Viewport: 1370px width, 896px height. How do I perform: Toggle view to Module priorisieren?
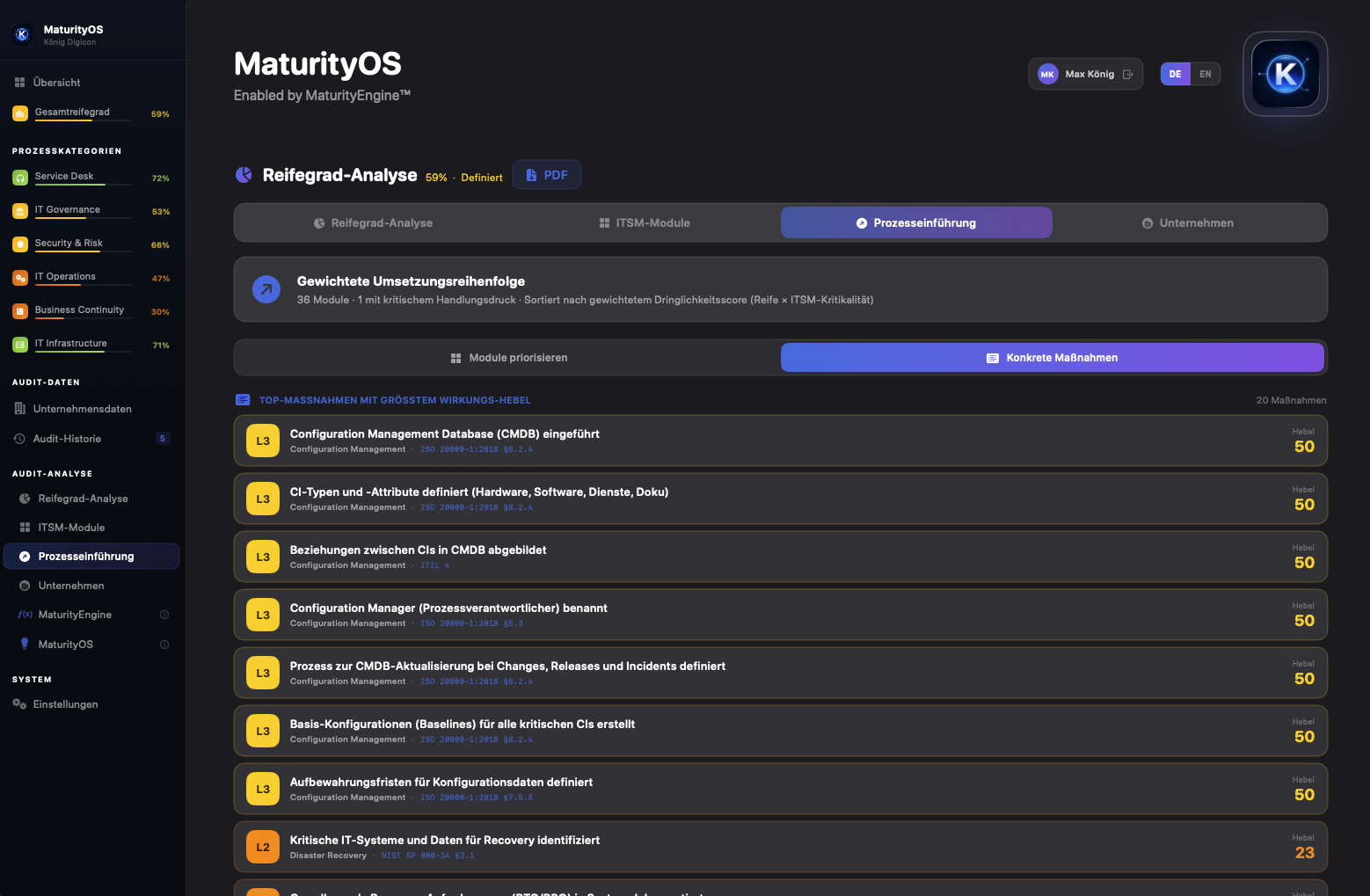click(x=509, y=358)
